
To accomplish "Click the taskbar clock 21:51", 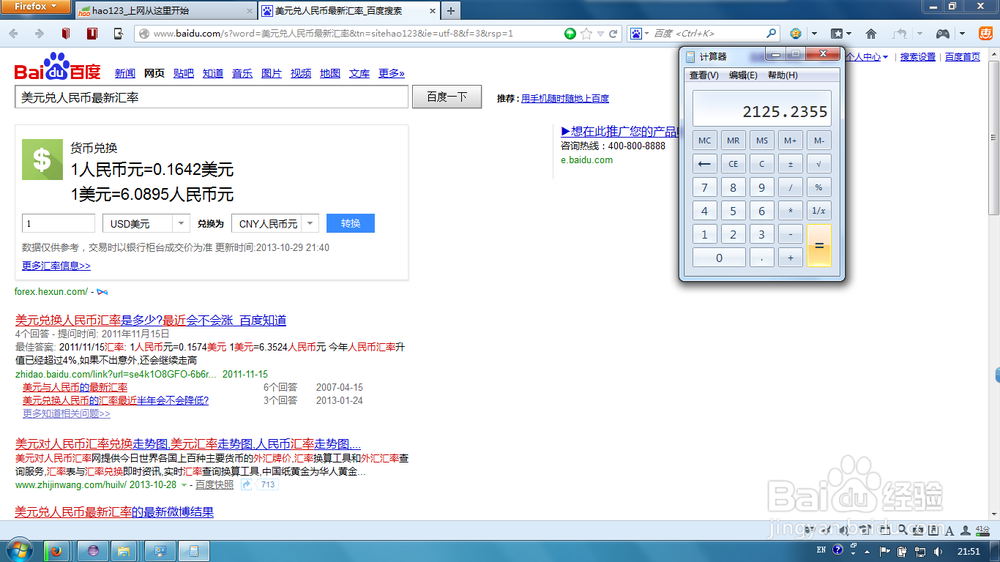I will (968, 551).
